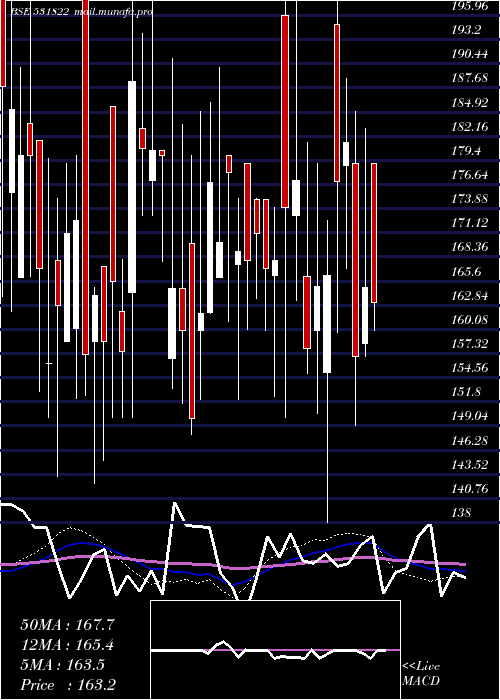The width and height of the screenshot is (500, 700).
Task: Select the 162.84 price axis label
Action: 470,296
